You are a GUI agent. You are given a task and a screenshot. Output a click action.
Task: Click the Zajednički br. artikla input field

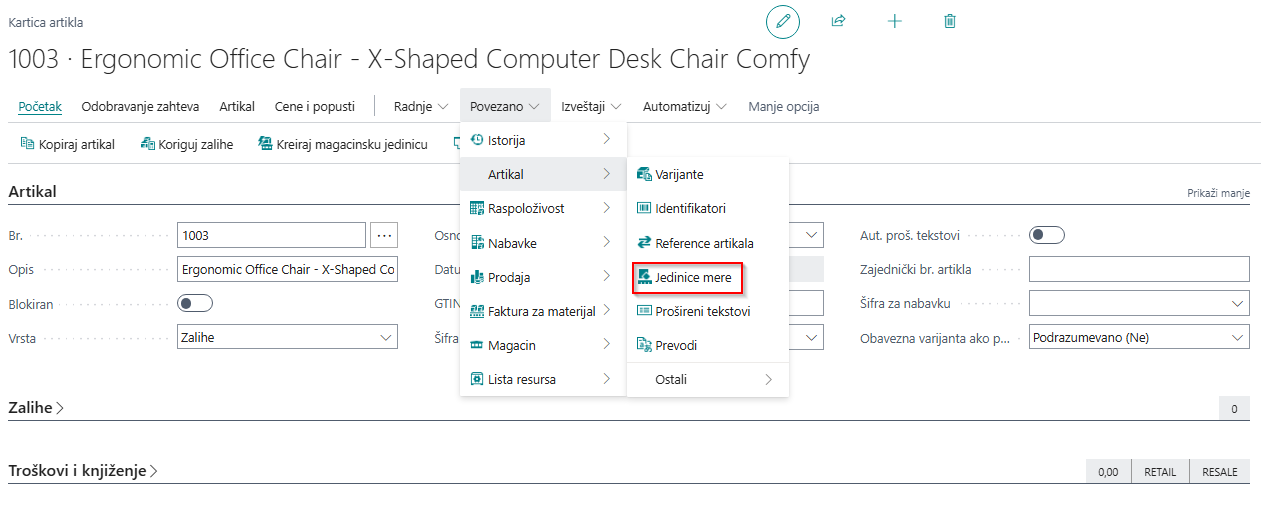(1139, 269)
